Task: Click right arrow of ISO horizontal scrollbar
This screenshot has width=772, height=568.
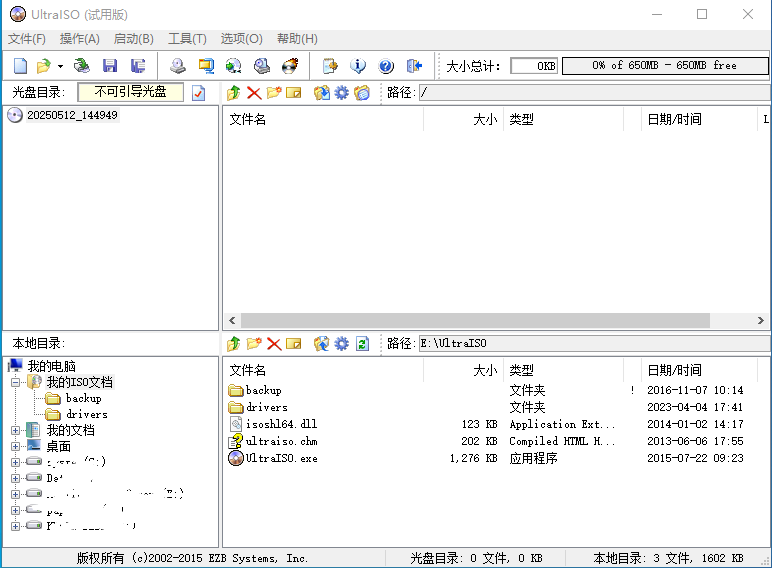Action: click(761, 320)
